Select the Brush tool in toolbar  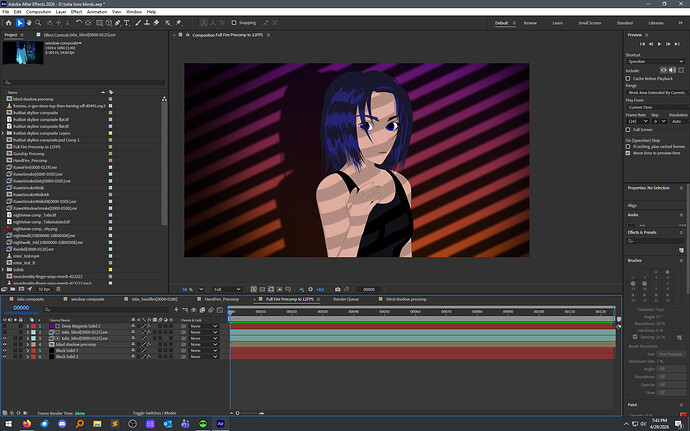[x=138, y=23]
